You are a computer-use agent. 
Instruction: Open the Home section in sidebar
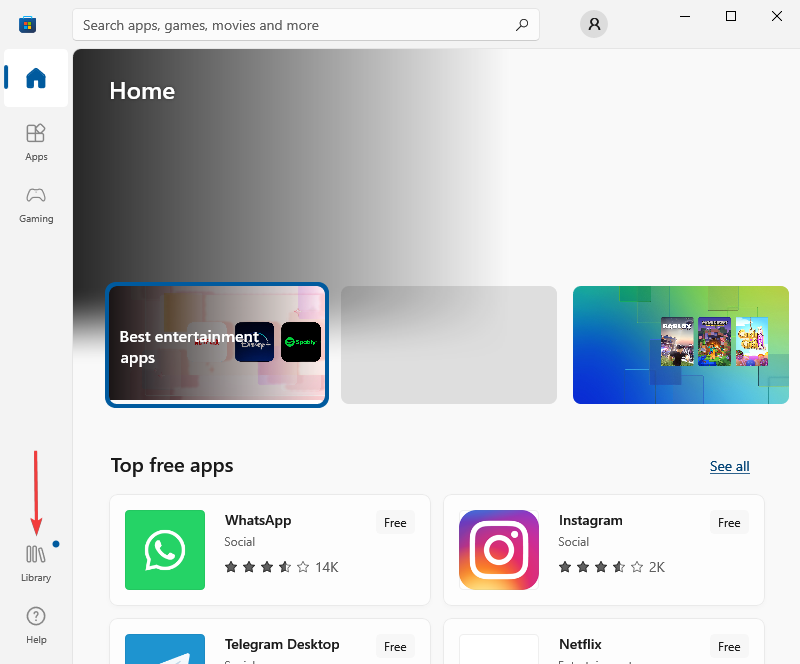pyautogui.click(x=36, y=78)
